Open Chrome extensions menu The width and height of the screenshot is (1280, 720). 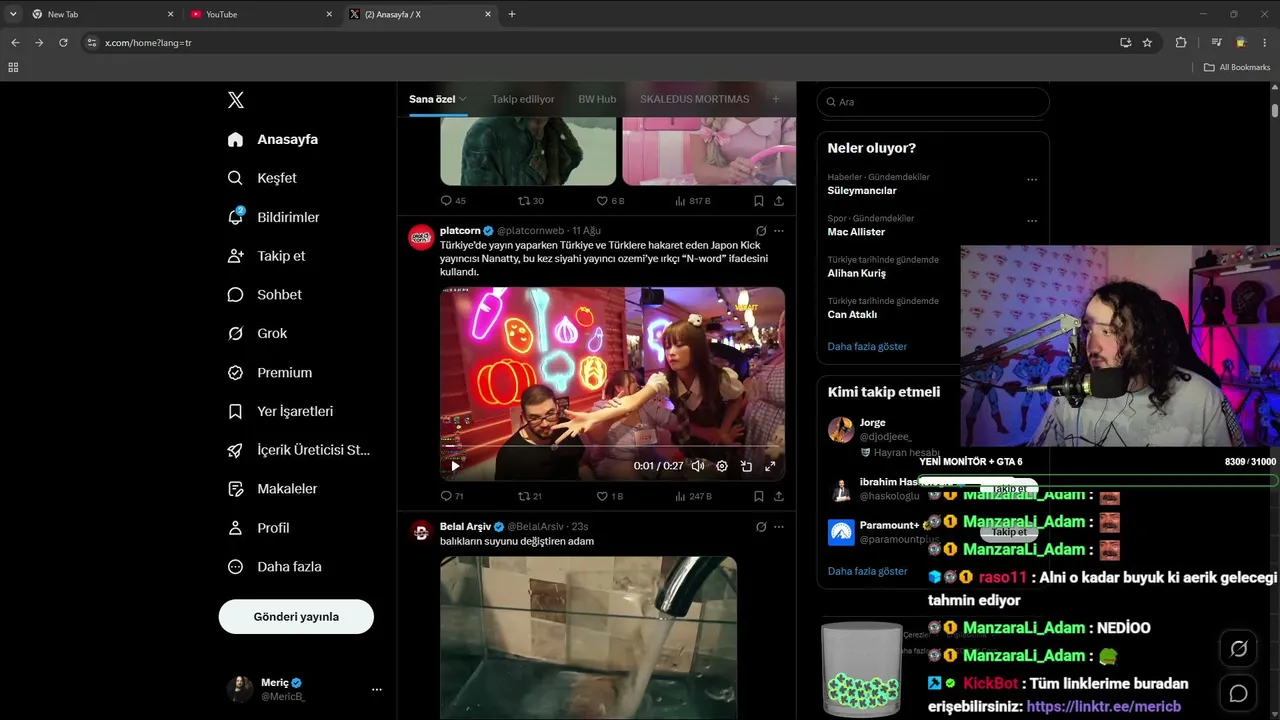tap(1181, 43)
